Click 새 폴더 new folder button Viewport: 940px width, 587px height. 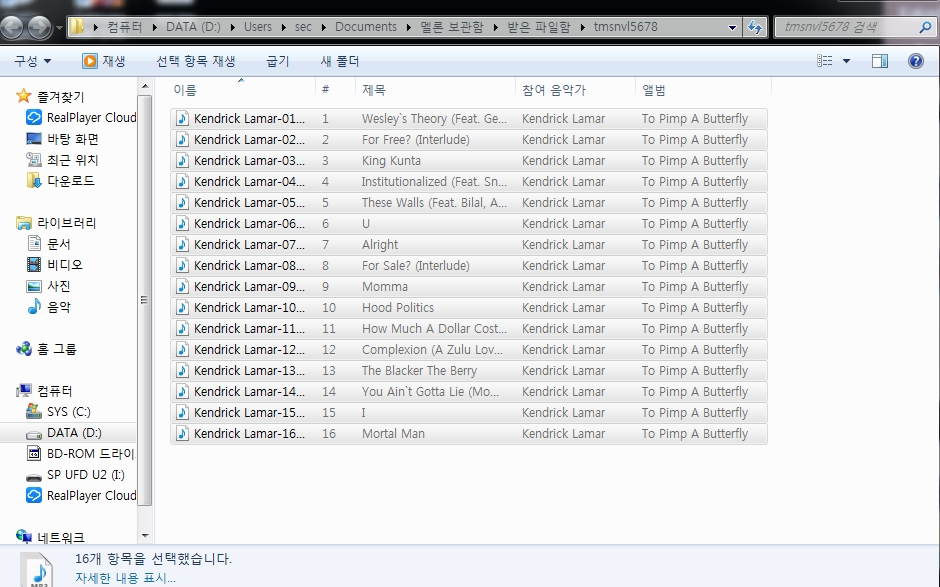(339, 61)
